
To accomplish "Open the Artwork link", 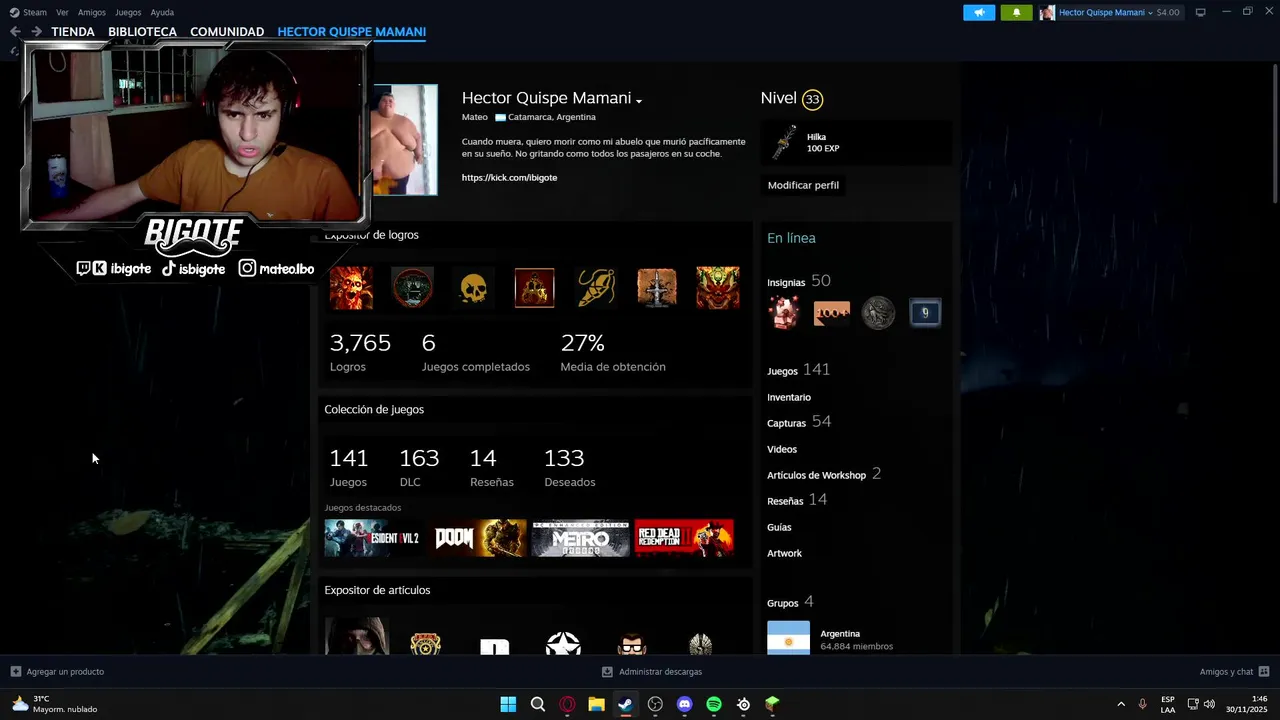I will pyautogui.click(x=784, y=553).
